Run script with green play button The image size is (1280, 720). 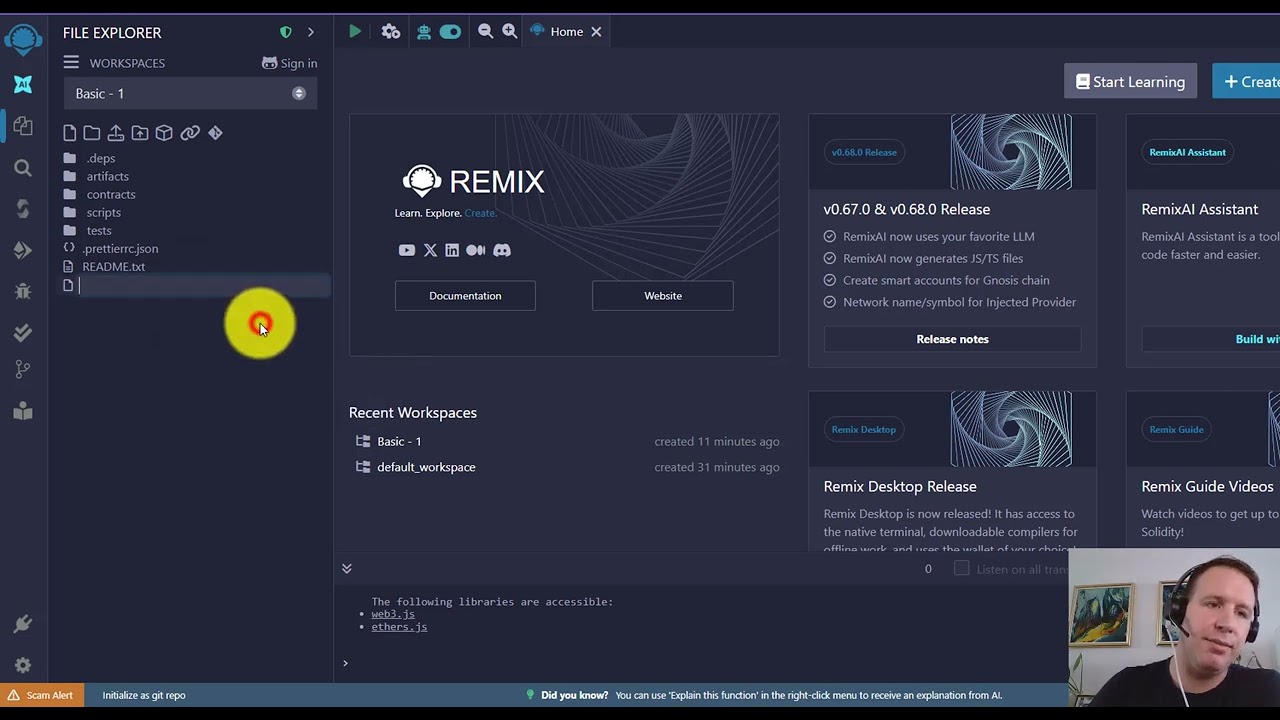pyautogui.click(x=355, y=32)
